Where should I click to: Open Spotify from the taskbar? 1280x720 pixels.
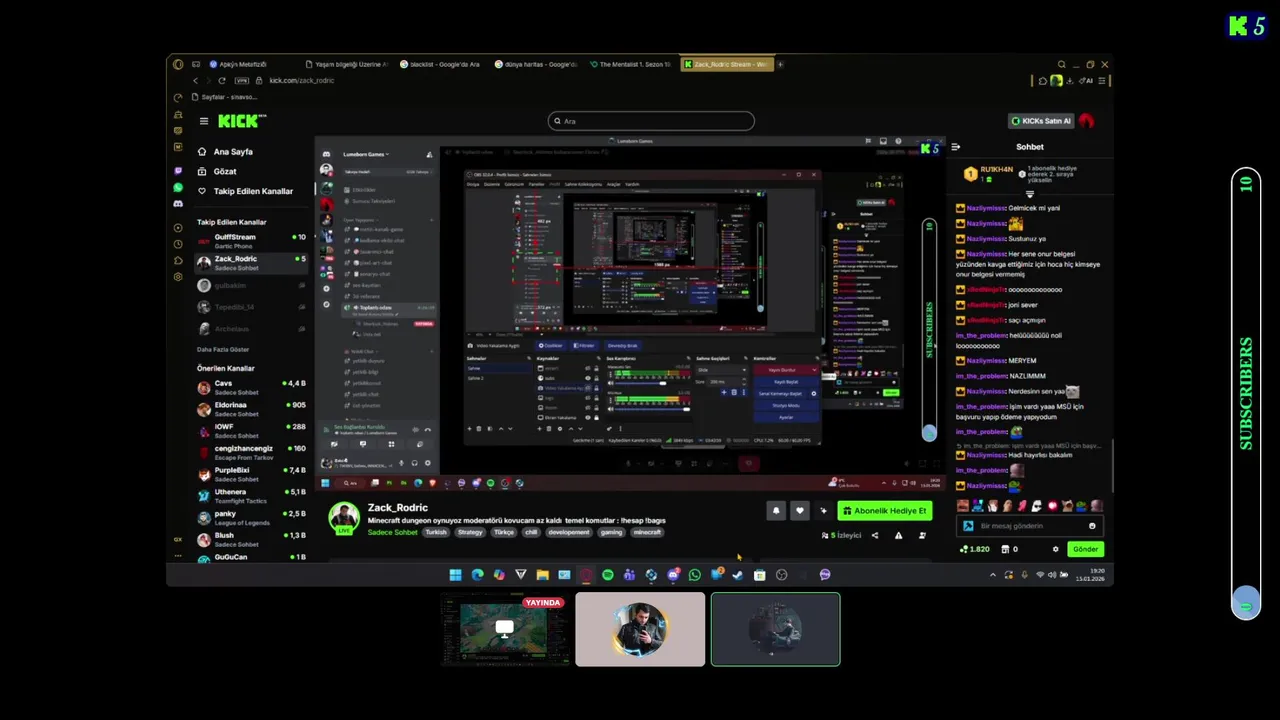(607, 575)
